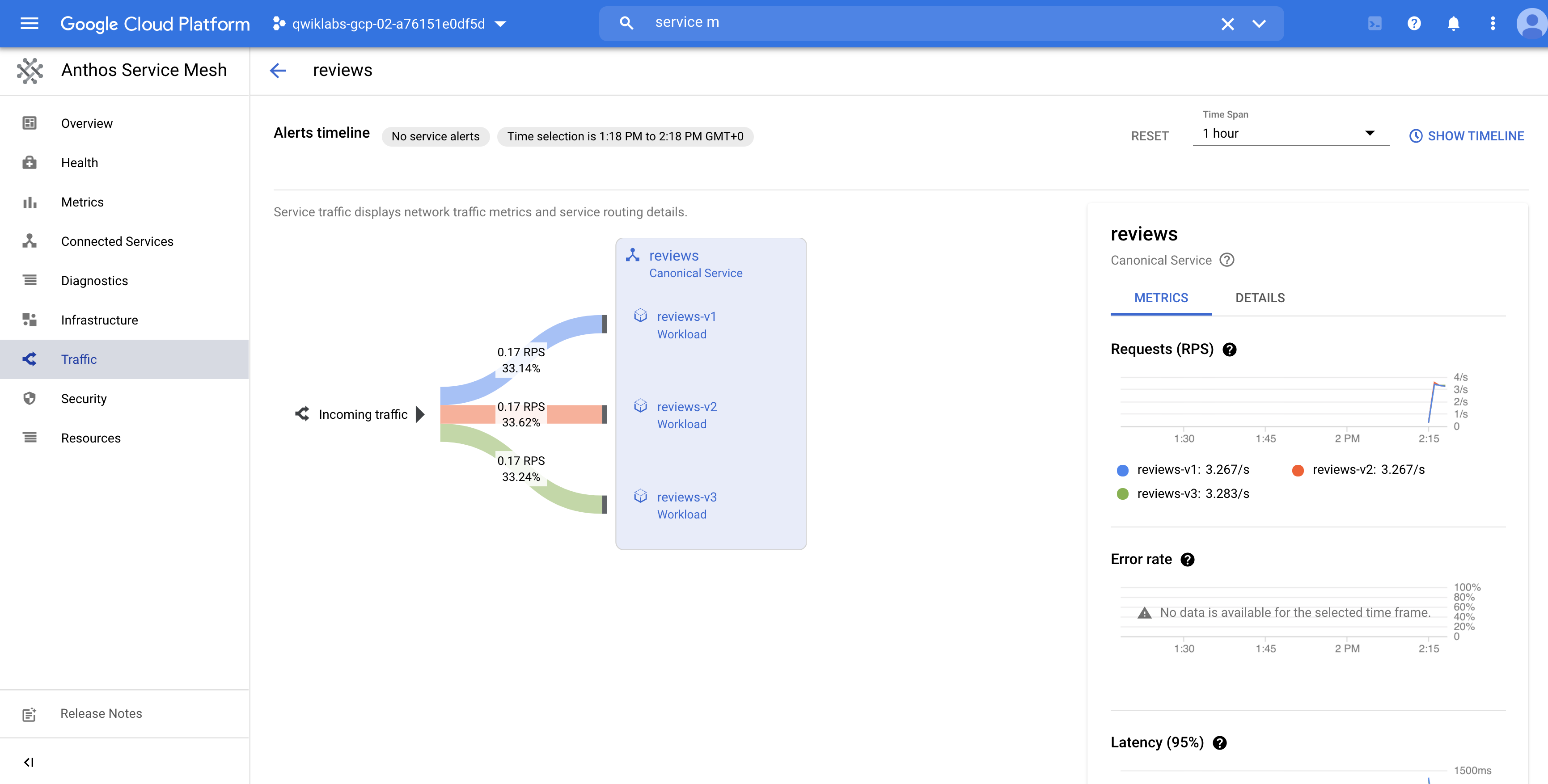The height and width of the screenshot is (784, 1548).
Task: Click the Incoming traffic split icon
Action: pyautogui.click(x=302, y=414)
